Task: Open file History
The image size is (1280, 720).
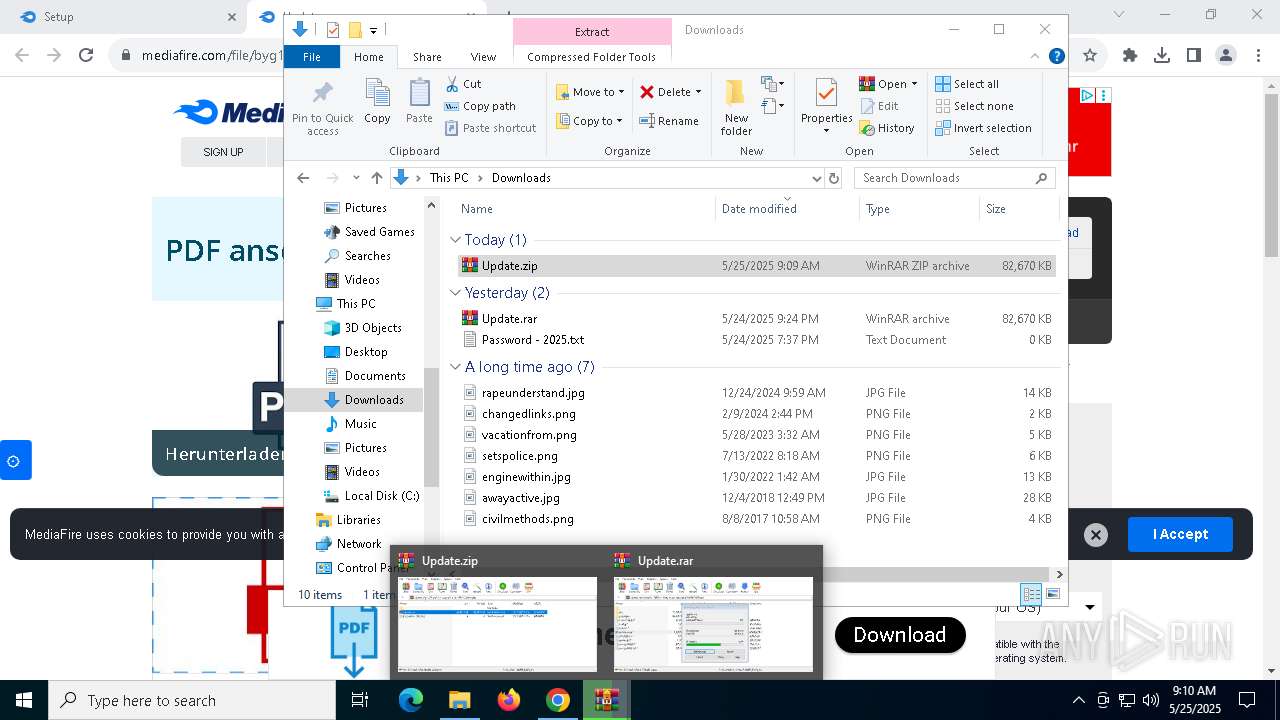Action: 886,128
